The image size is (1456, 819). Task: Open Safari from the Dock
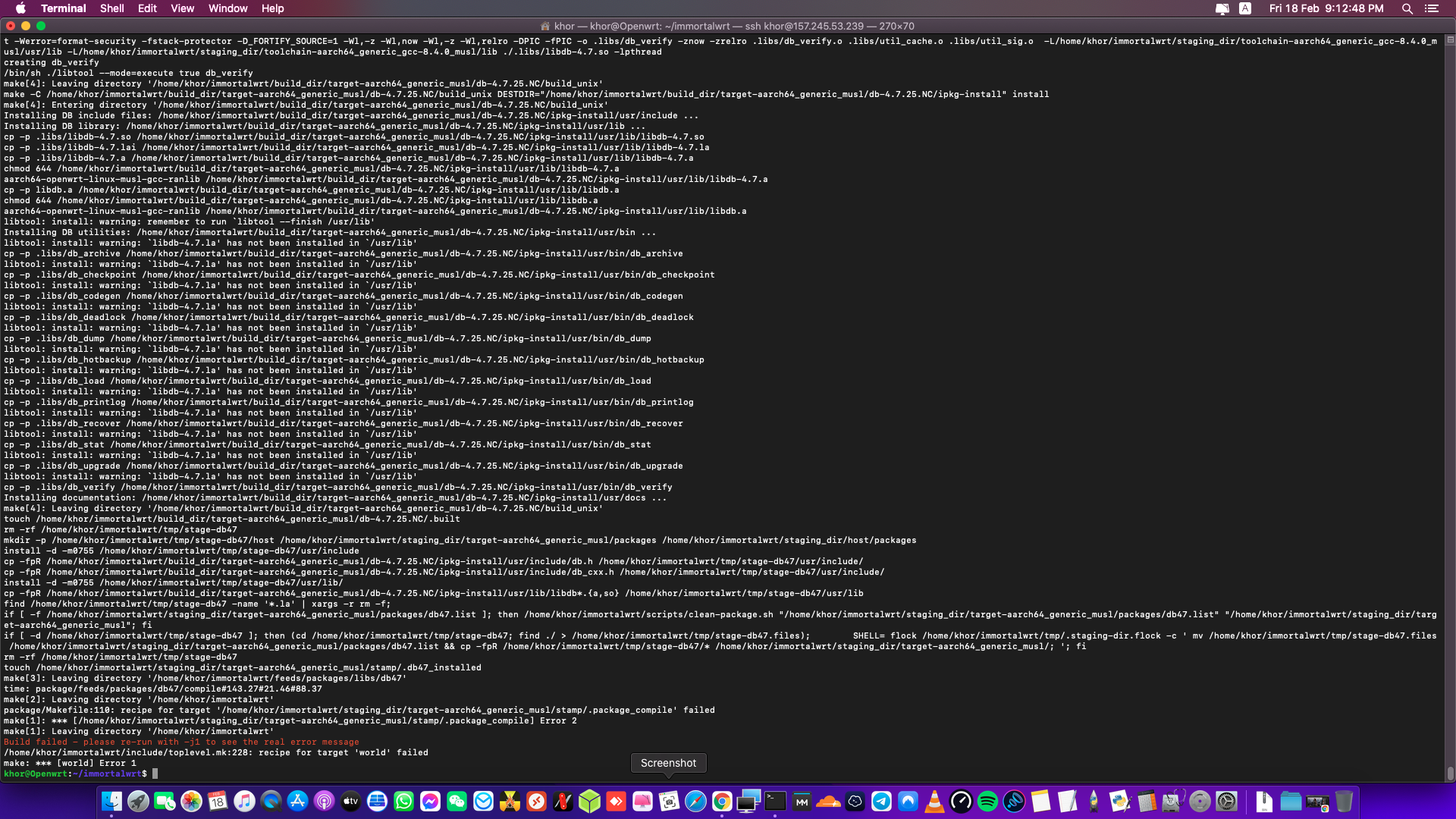694,802
